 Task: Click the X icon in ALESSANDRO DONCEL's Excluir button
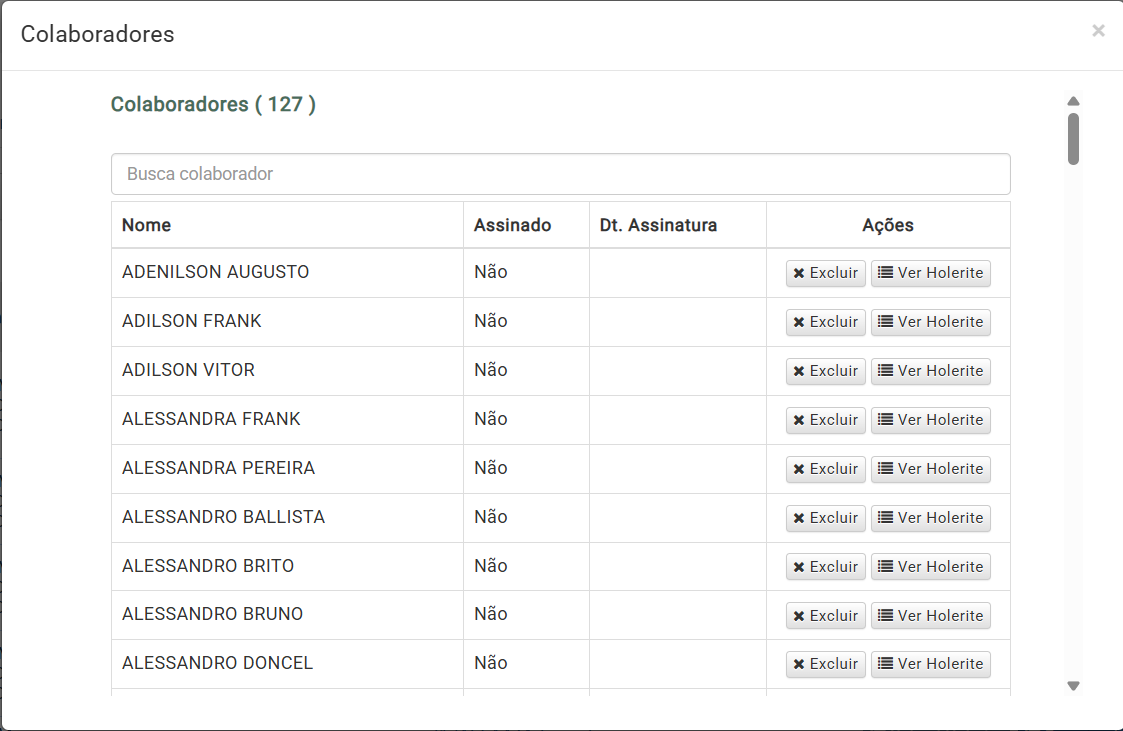(x=799, y=664)
